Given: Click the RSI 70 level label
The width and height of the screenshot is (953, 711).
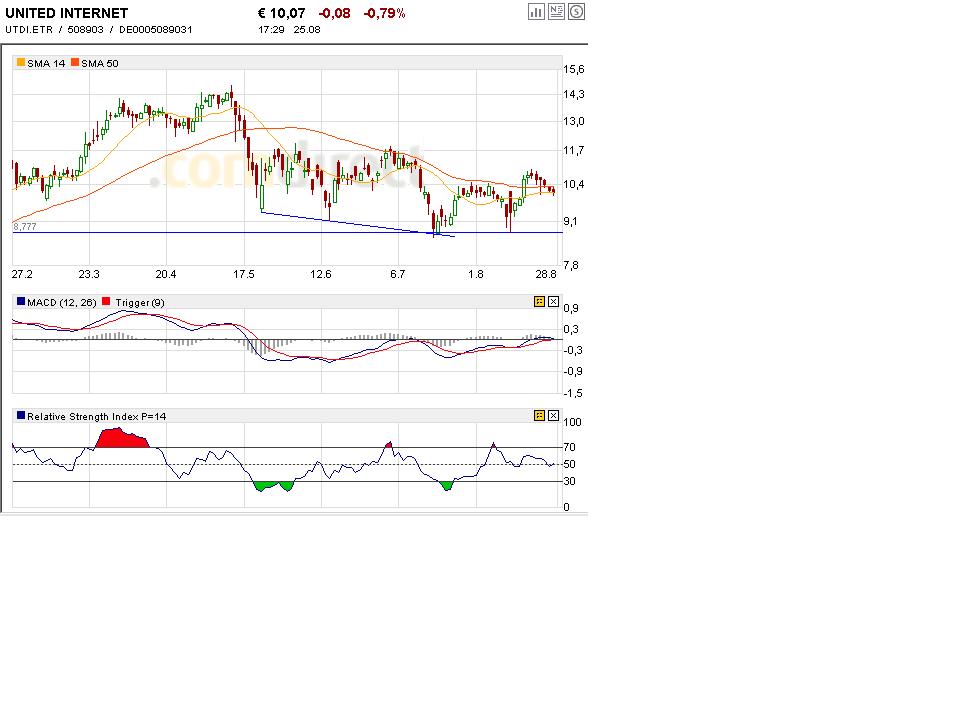Looking at the screenshot, I should coord(569,447).
